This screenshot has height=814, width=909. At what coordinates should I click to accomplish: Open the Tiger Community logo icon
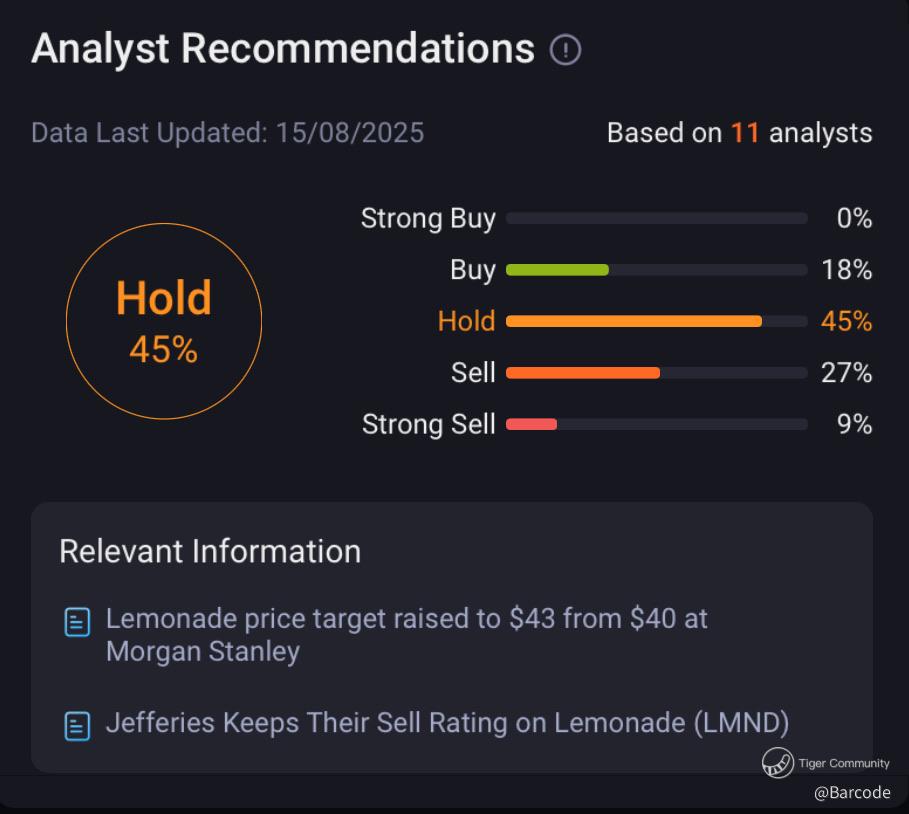tap(777, 763)
